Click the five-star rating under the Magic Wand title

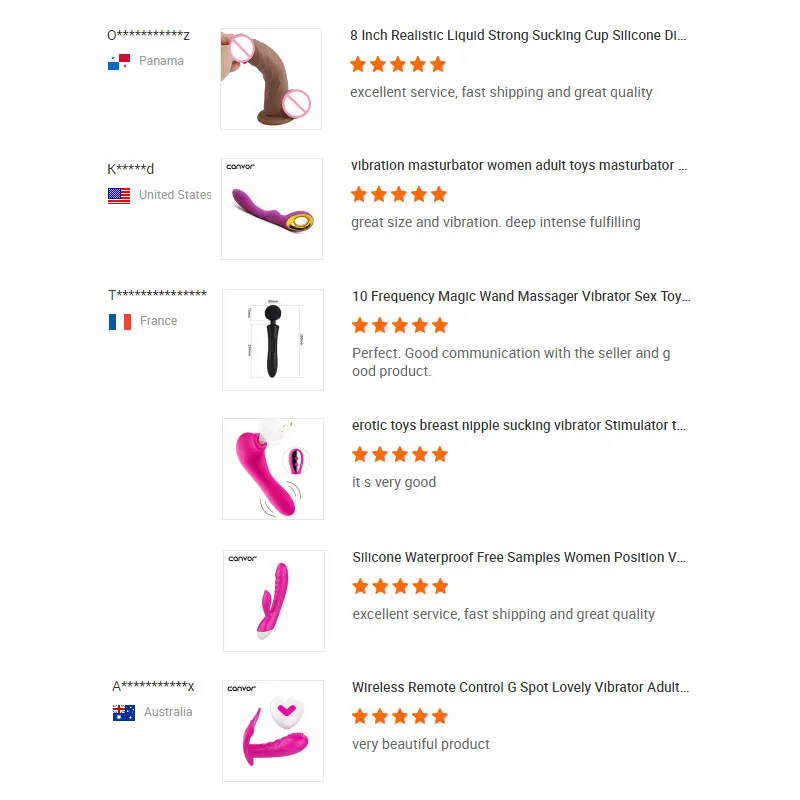coord(399,325)
